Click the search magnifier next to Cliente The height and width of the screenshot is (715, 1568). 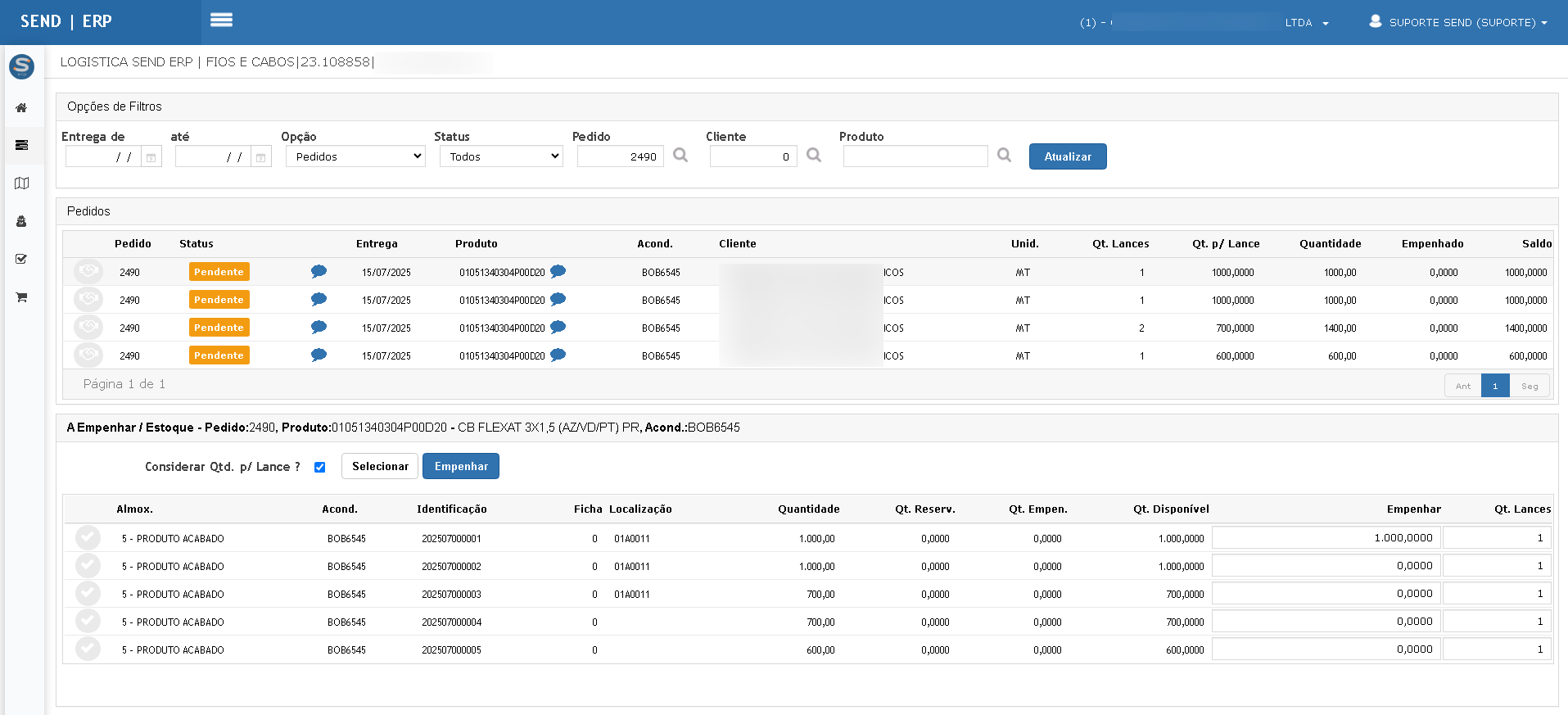click(x=814, y=155)
